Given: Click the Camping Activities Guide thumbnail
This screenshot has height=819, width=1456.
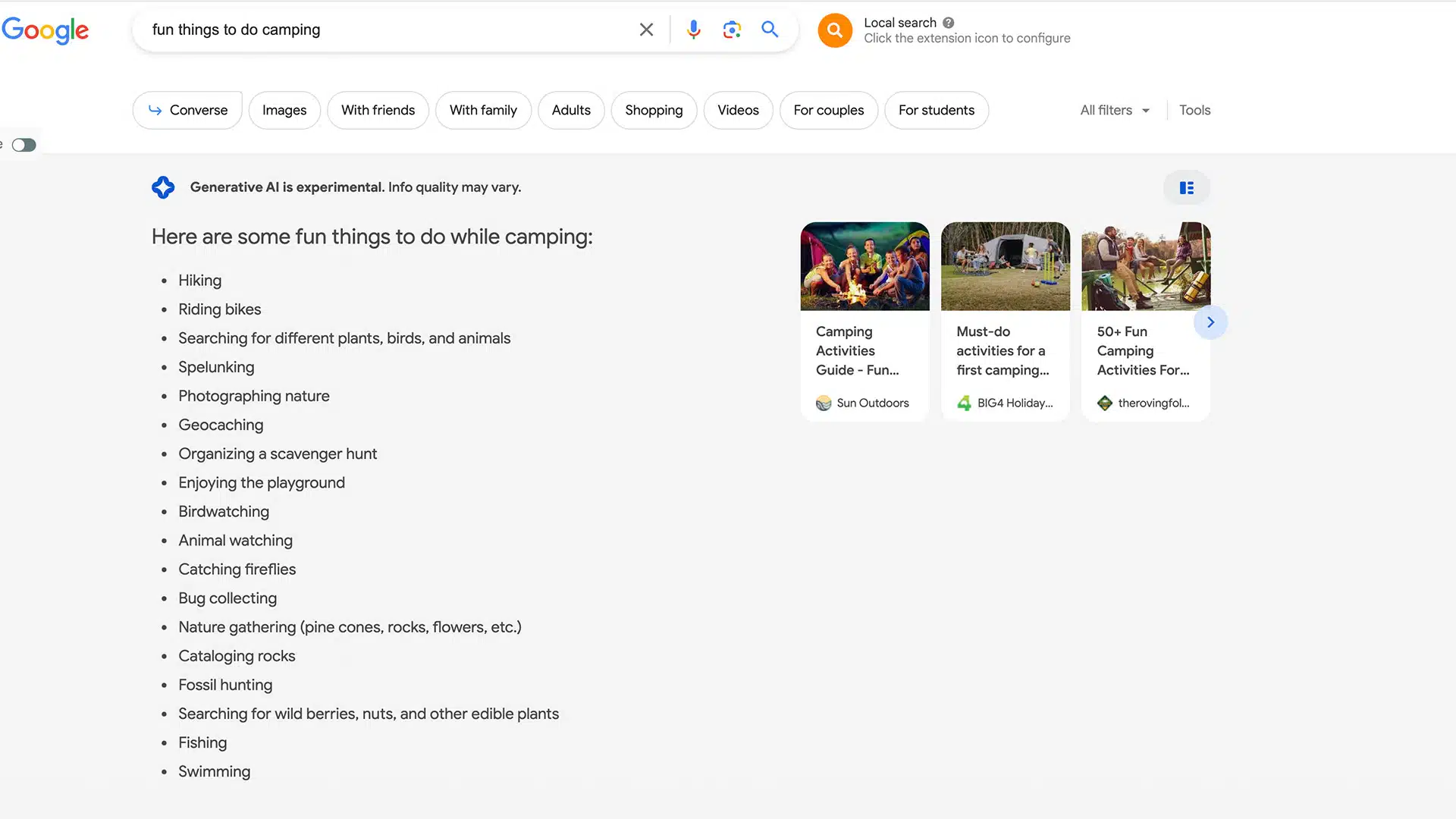Looking at the screenshot, I should coord(865,265).
